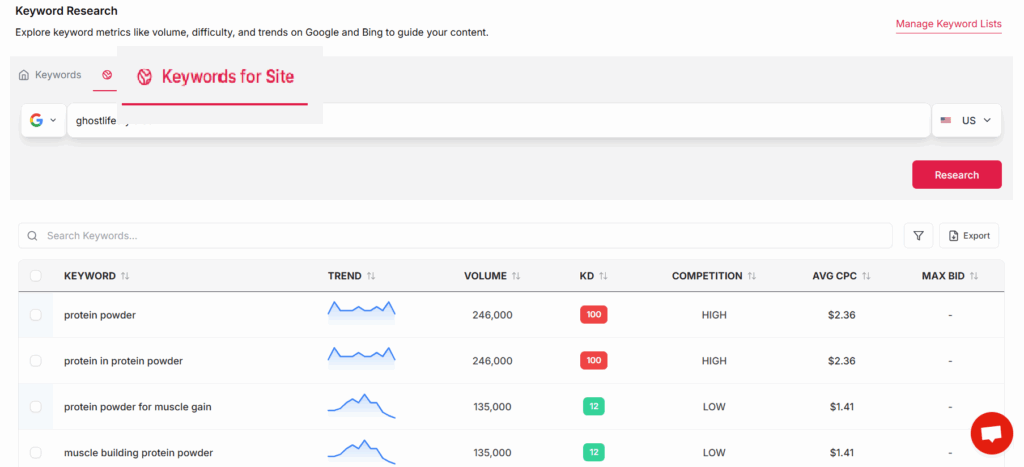Open the live chat bubble
Screen dimensions: 1024x467
[x=991, y=433]
